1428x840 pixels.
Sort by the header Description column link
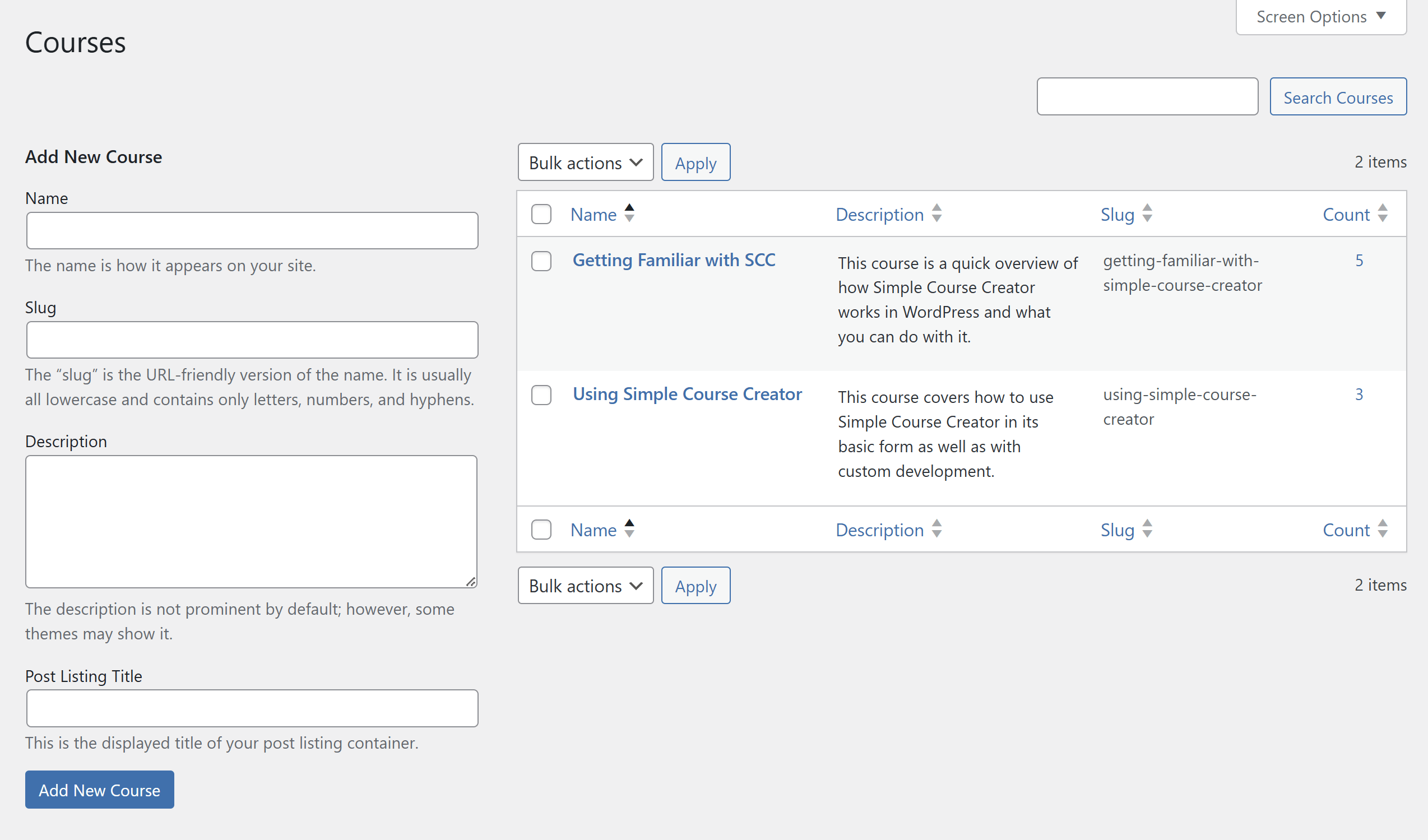[x=879, y=214]
